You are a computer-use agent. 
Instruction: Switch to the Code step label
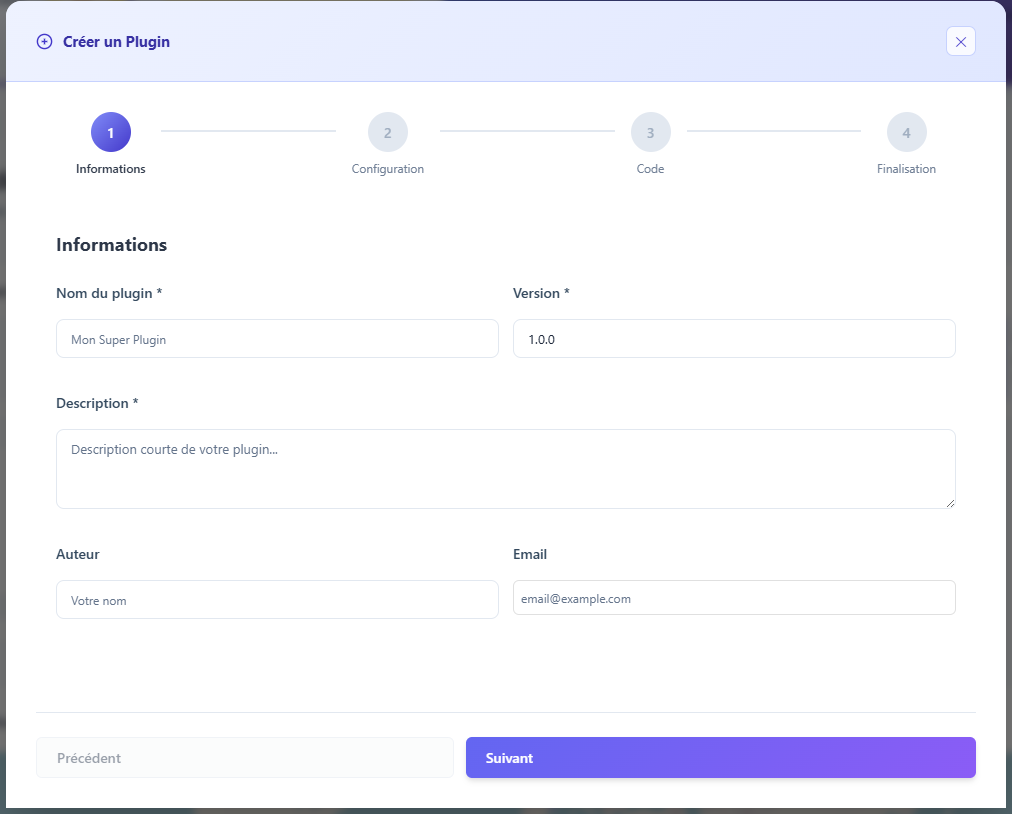pyautogui.click(x=650, y=169)
